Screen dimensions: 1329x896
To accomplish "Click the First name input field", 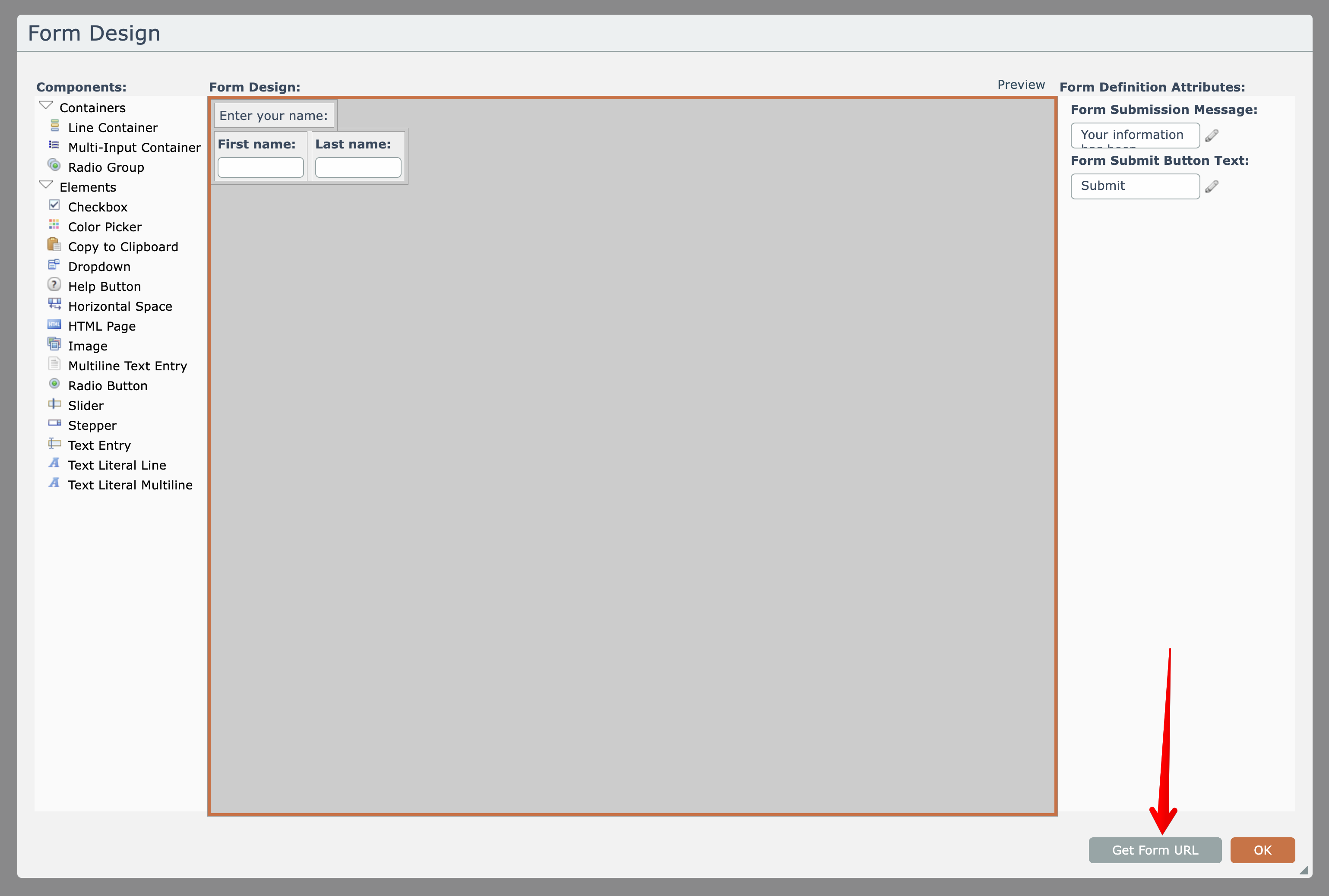I will [x=261, y=167].
